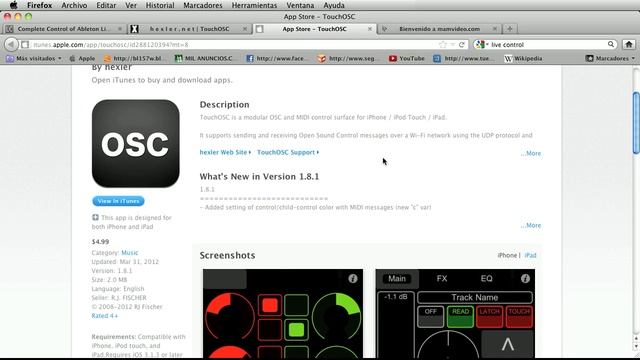This screenshot has height=360, width=640.
Task: Open the Ayuda menu
Action: pos(334,5)
